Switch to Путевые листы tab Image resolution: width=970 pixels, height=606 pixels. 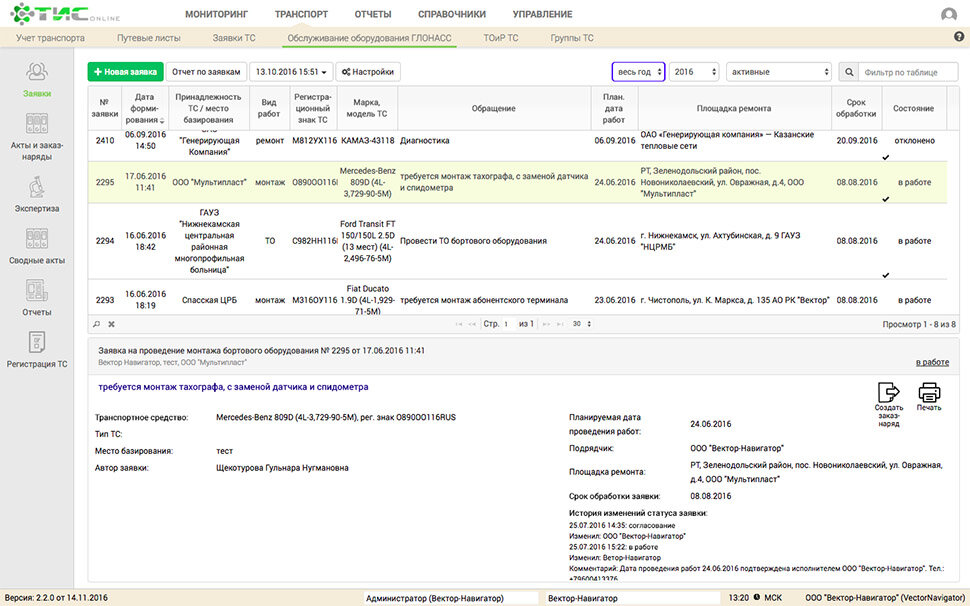(148, 38)
